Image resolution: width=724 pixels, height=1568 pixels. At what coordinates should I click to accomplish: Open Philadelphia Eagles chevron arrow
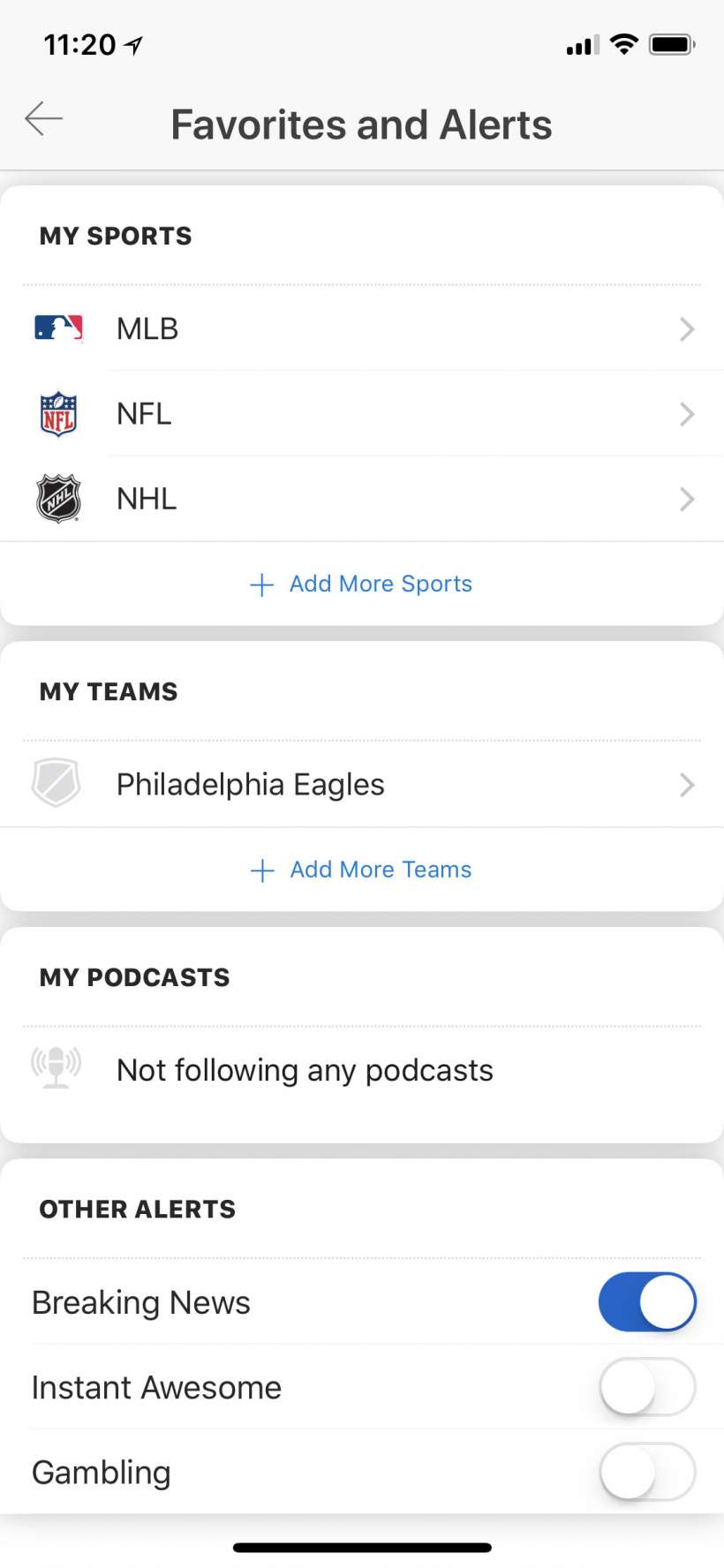click(x=687, y=785)
